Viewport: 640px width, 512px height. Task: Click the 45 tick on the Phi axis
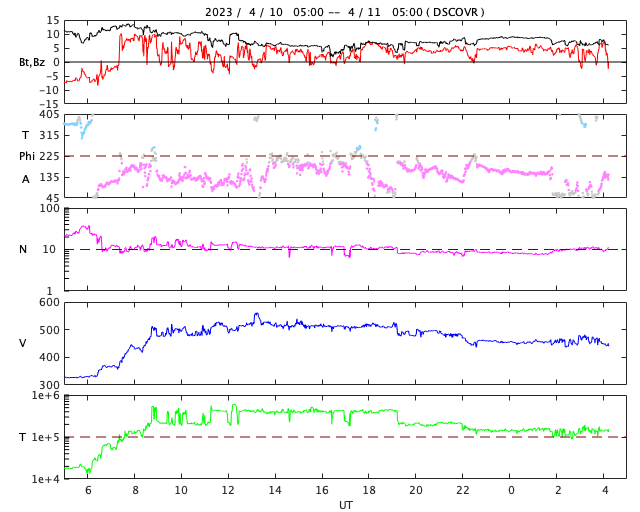pyautogui.click(x=52, y=197)
